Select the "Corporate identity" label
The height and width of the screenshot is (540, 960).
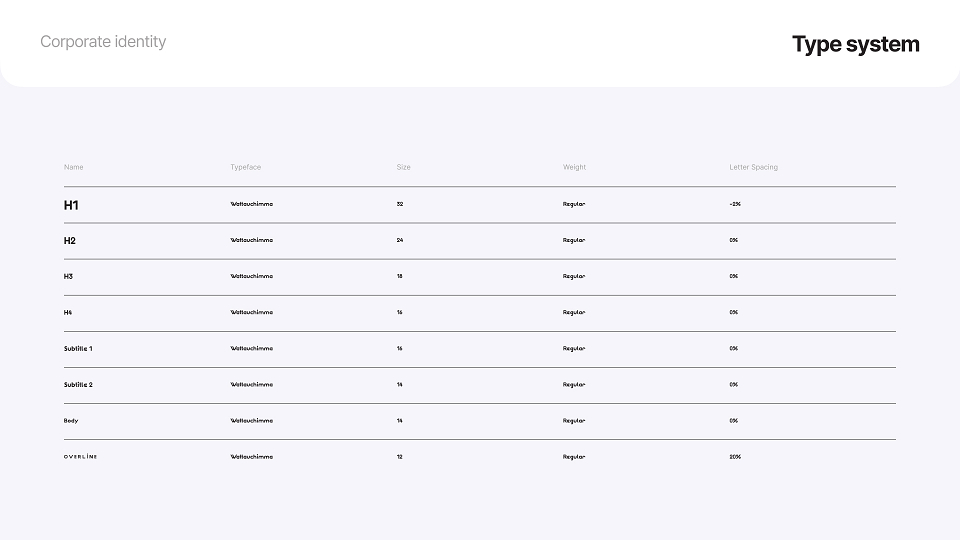(103, 42)
